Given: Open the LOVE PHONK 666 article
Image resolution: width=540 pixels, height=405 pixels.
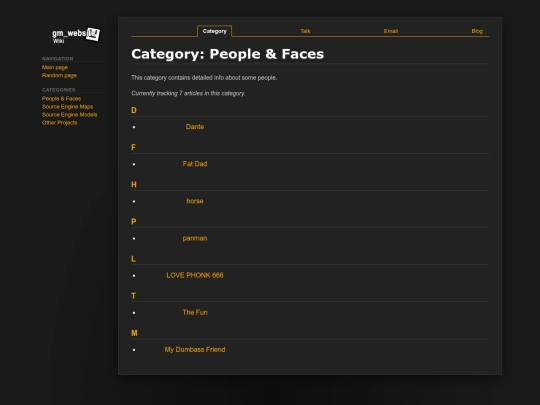Looking at the screenshot, I should click(195, 275).
